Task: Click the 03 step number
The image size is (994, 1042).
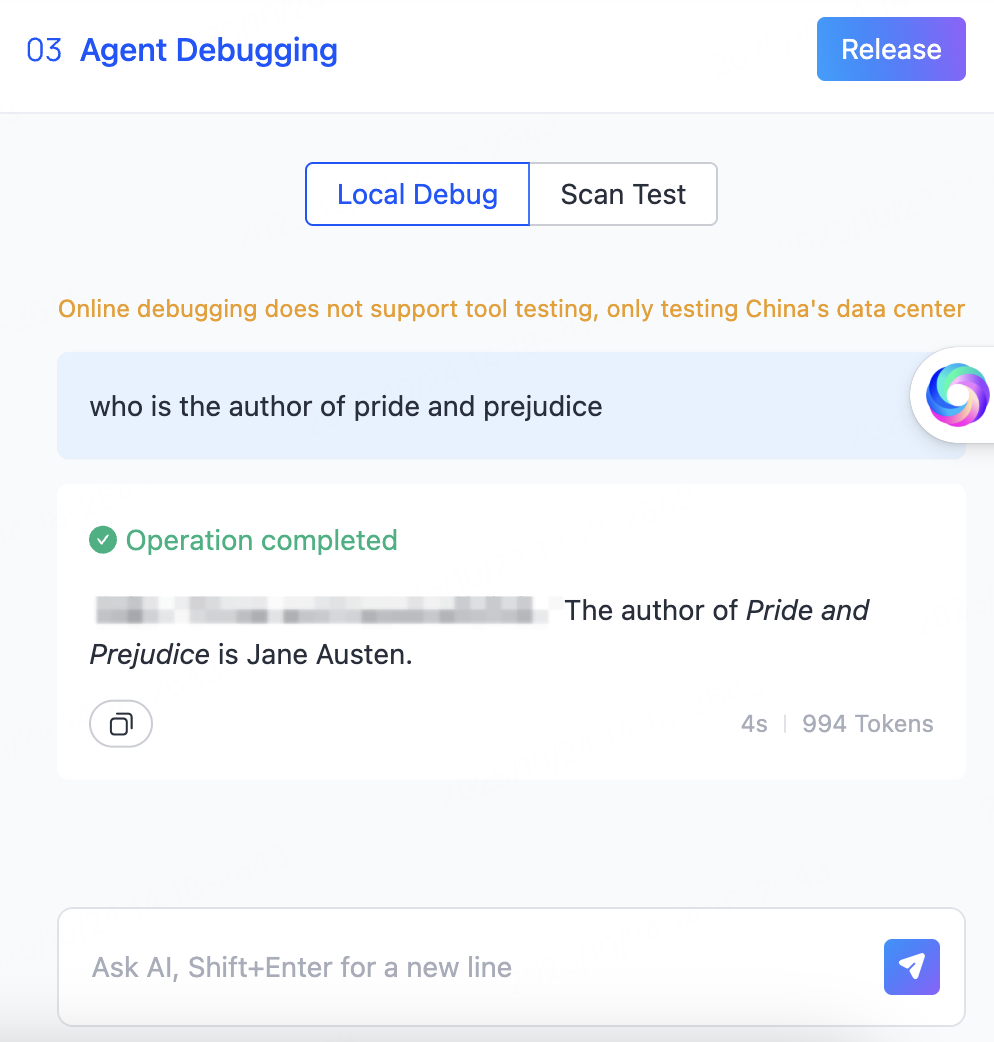Action: tap(44, 50)
